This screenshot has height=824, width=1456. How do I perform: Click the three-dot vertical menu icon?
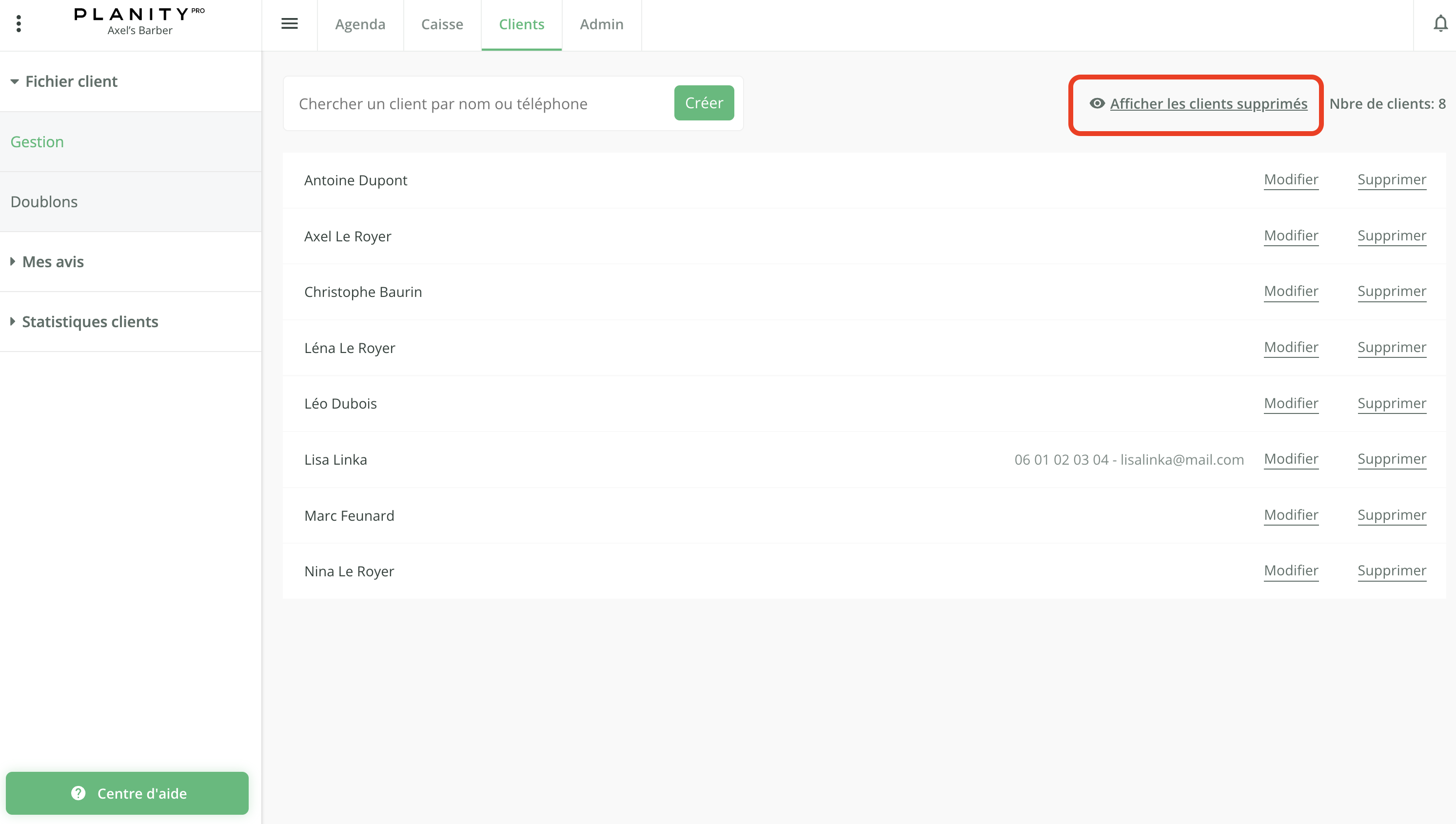(19, 24)
